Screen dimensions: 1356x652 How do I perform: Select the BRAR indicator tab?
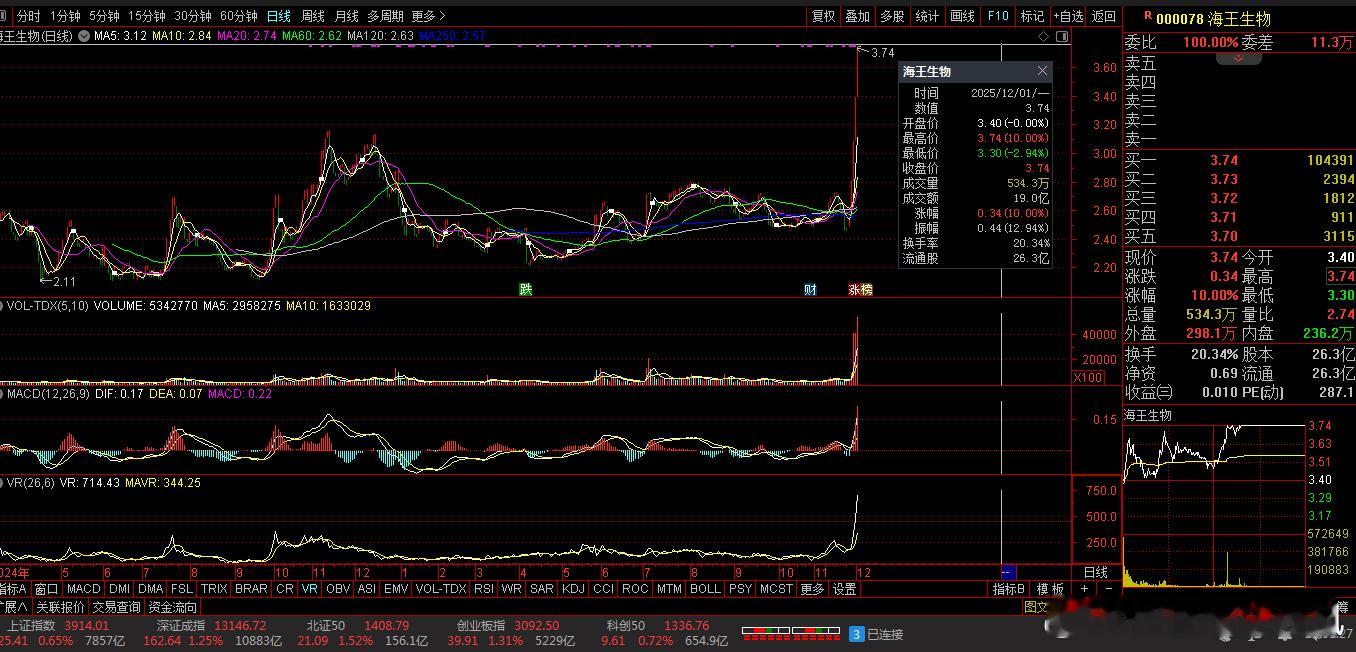(251, 589)
